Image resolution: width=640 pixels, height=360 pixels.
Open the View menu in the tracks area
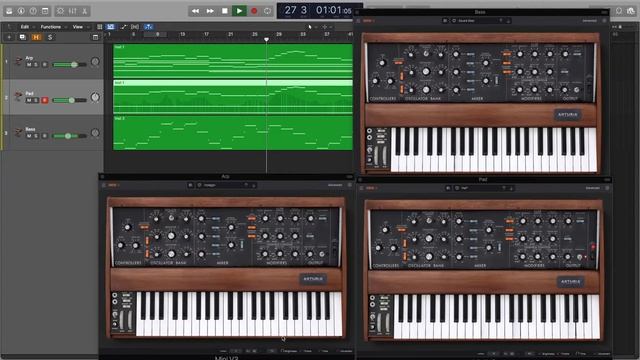(78, 27)
